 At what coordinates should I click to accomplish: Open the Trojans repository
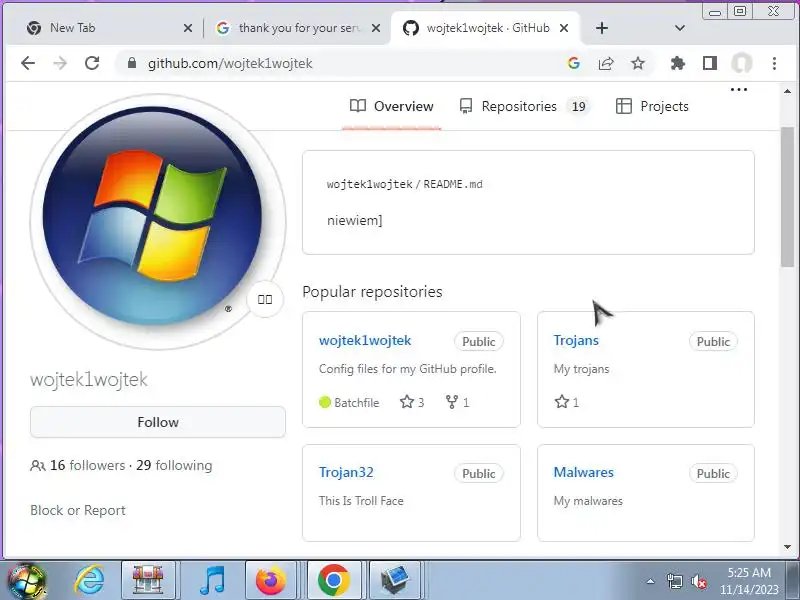576,340
